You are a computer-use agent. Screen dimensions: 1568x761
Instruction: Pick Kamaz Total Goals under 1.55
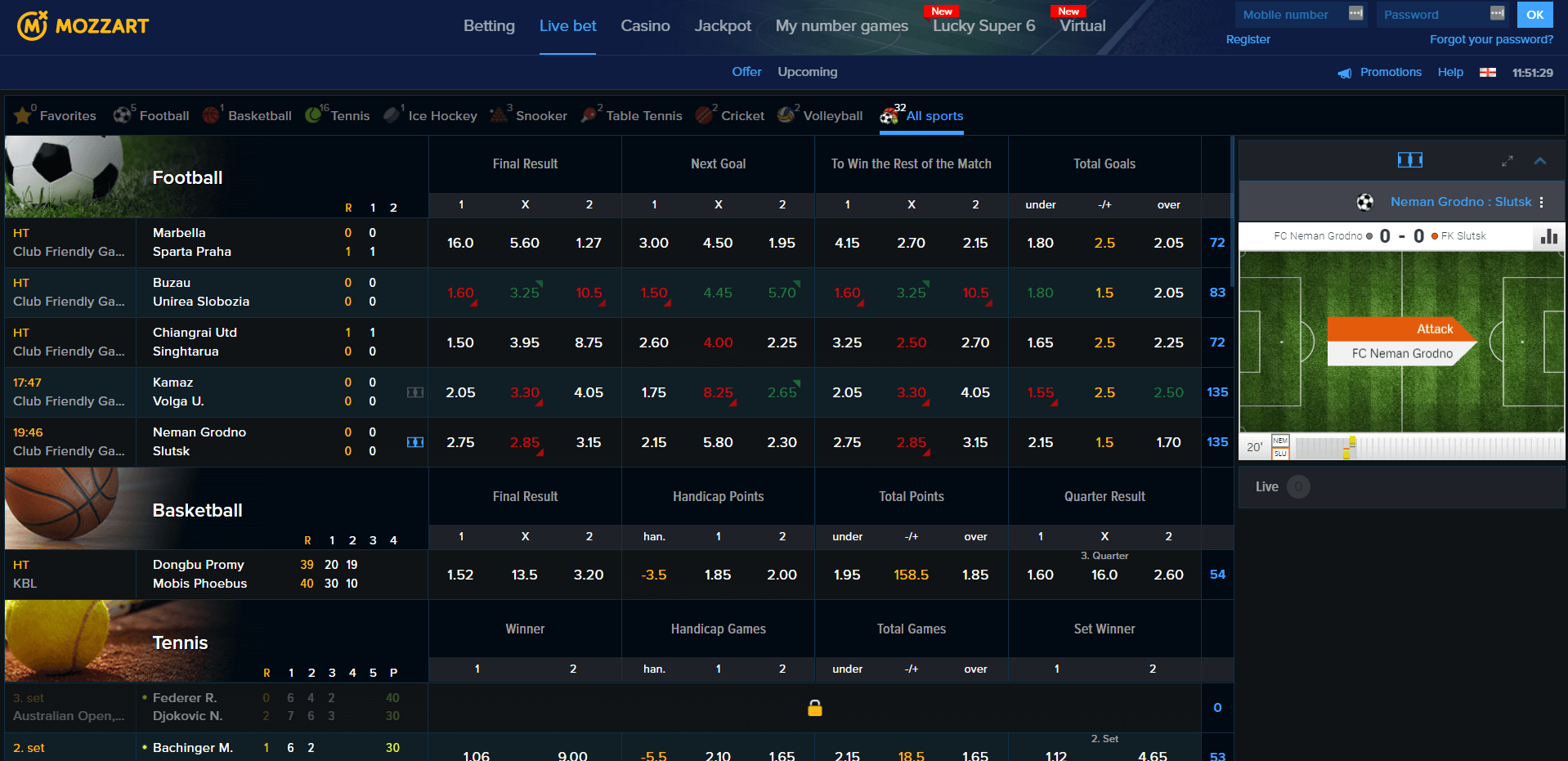(x=1040, y=392)
